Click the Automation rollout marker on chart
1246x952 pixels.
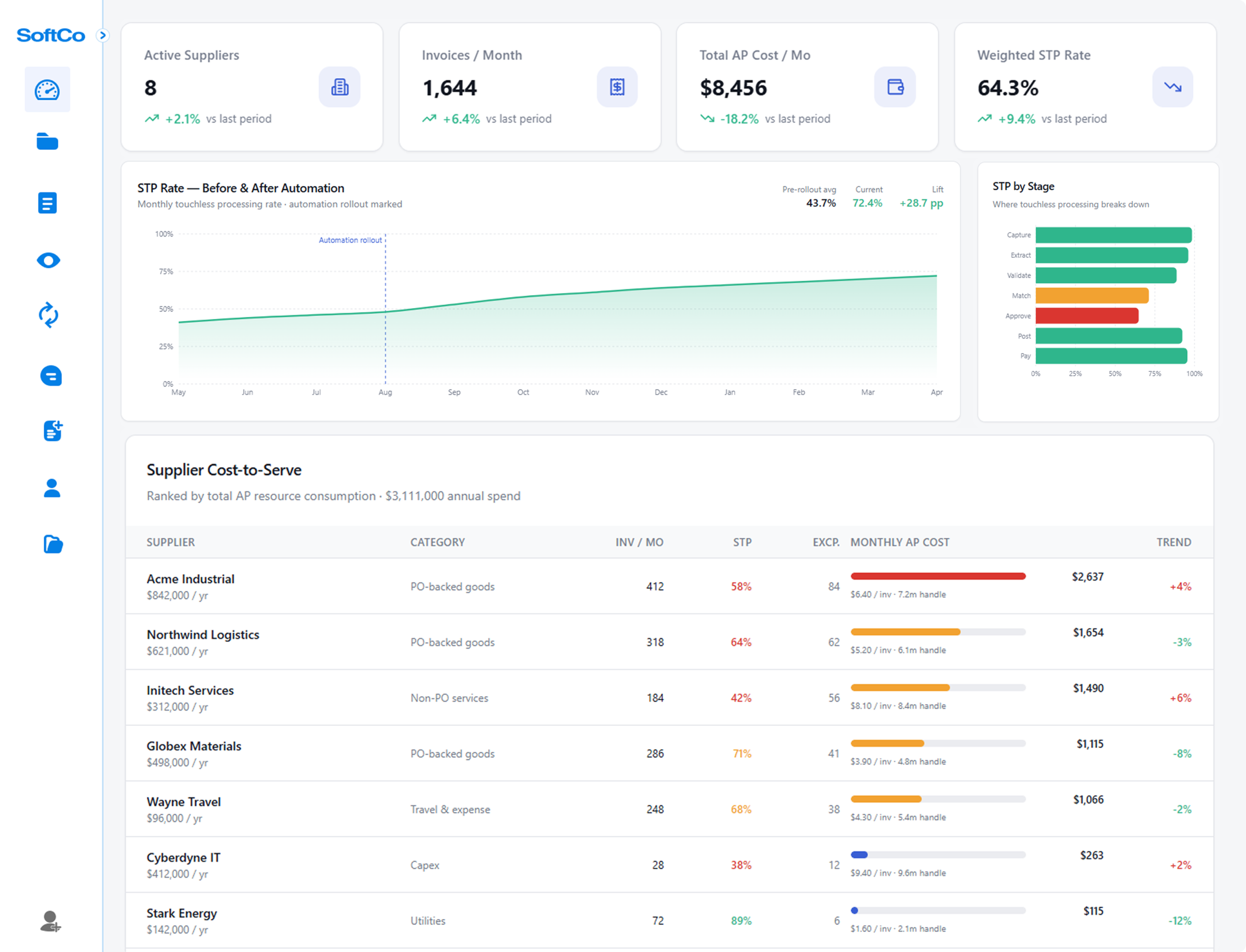pos(350,240)
